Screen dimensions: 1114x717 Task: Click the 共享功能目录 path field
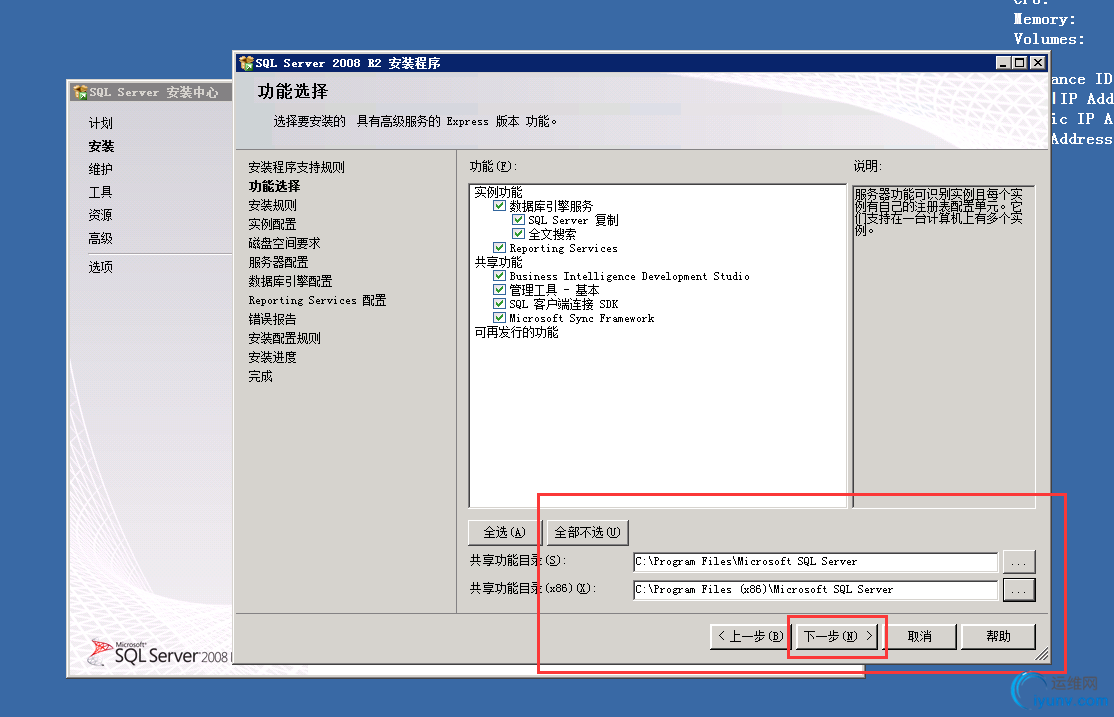coord(816,562)
